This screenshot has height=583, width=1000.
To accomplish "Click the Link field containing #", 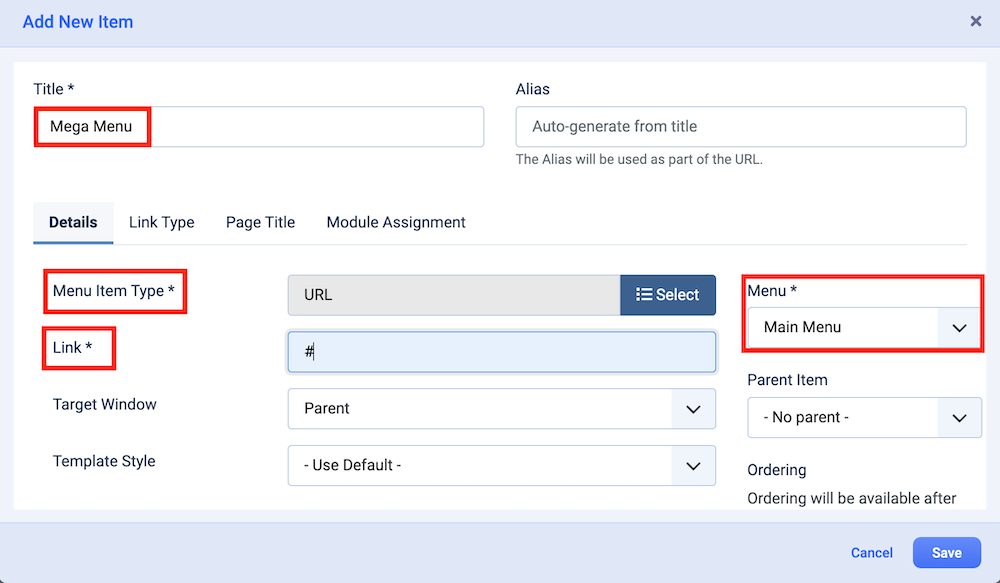I will 501,352.
